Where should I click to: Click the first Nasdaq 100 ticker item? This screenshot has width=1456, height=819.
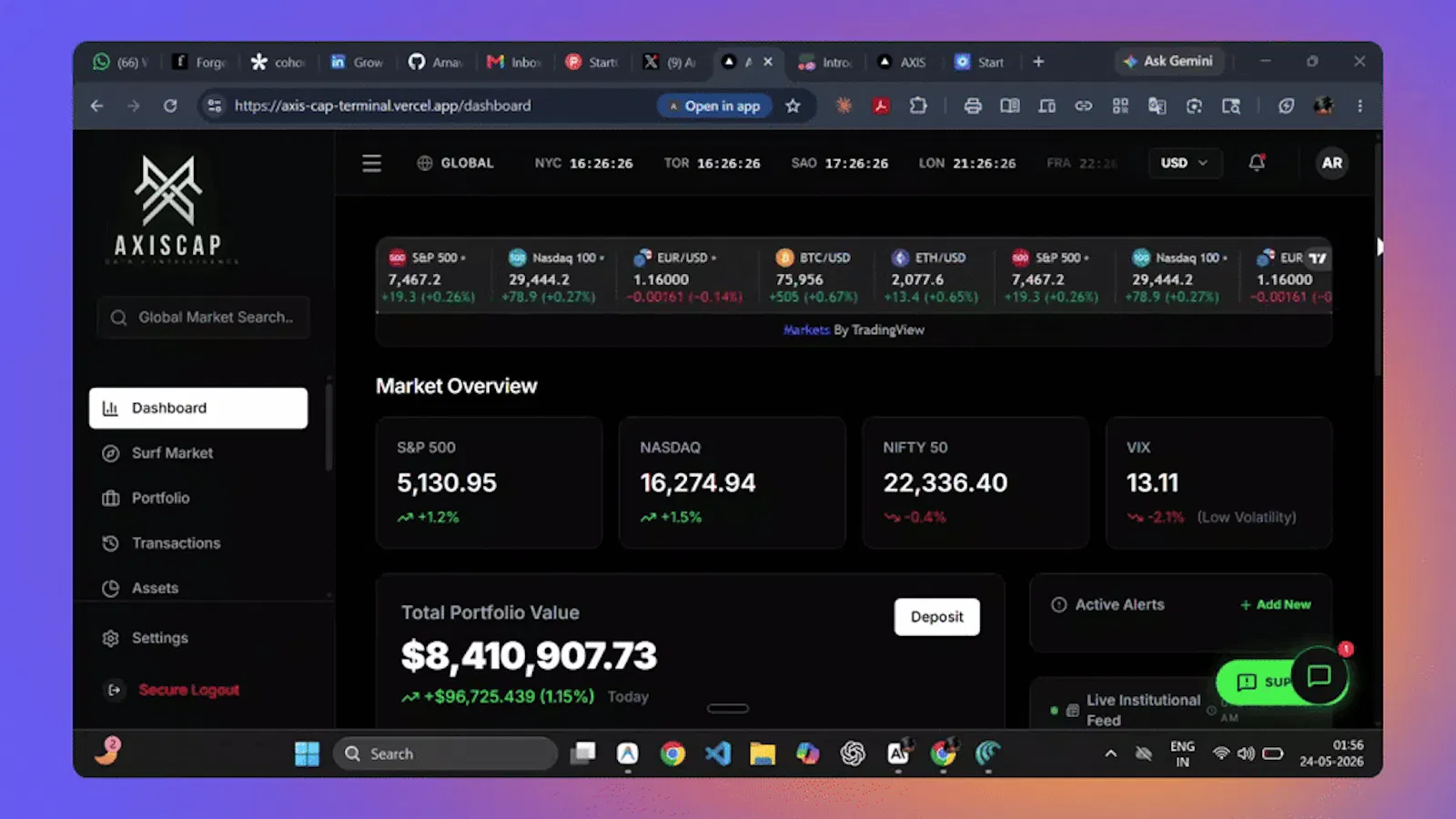555,277
